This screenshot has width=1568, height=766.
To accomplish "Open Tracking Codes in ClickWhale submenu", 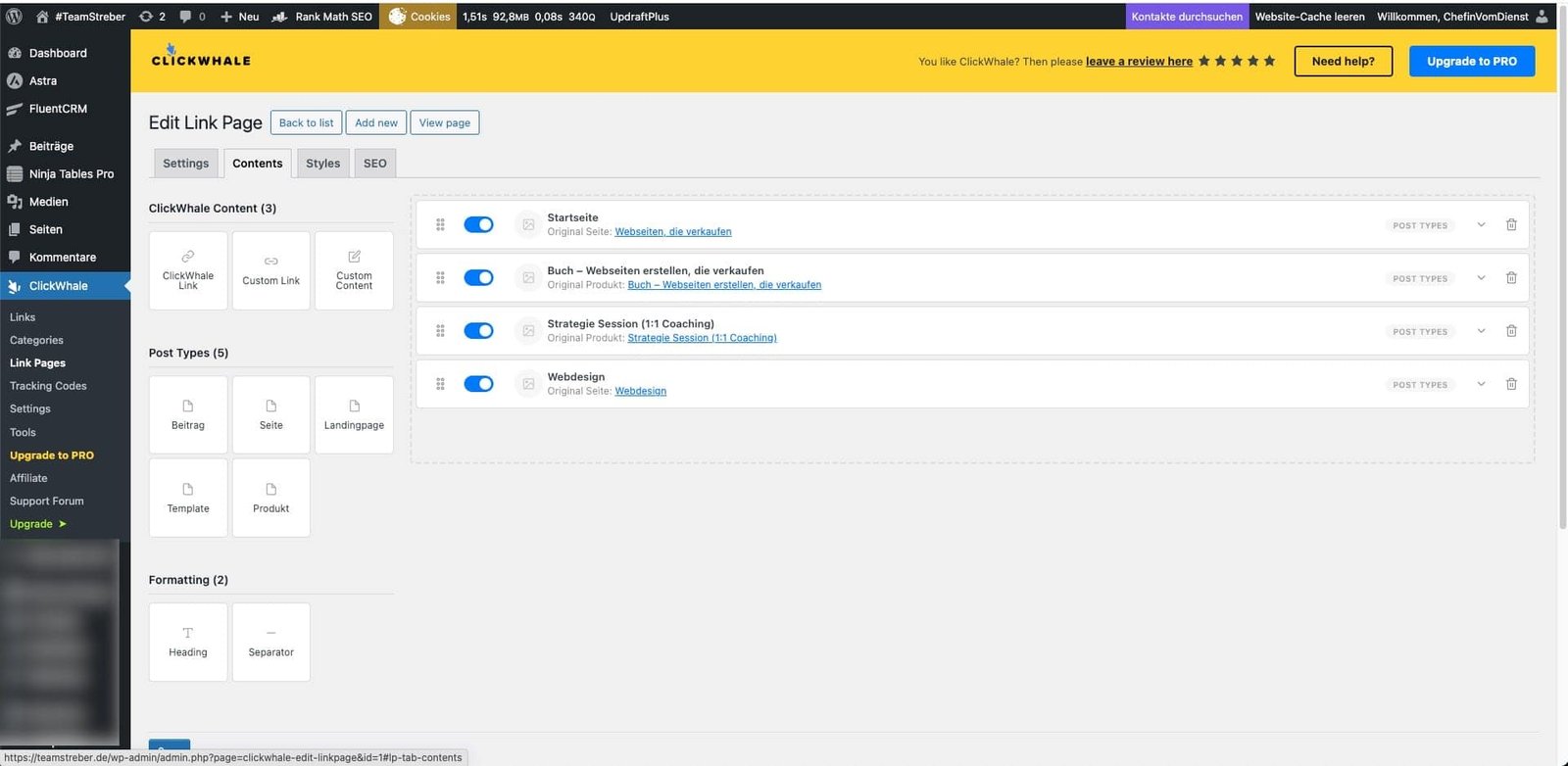I will [48, 386].
